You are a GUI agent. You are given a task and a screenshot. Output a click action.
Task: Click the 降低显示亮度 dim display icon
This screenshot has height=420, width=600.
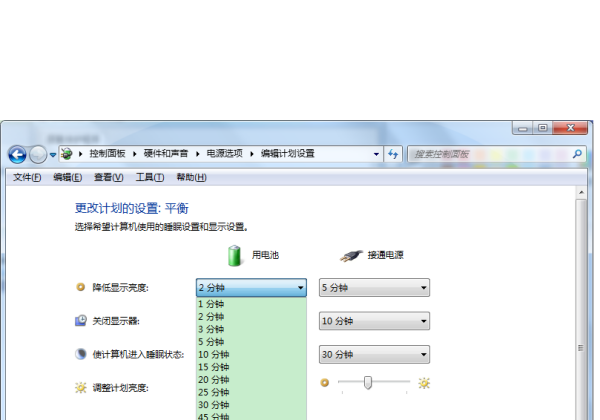tap(80, 287)
